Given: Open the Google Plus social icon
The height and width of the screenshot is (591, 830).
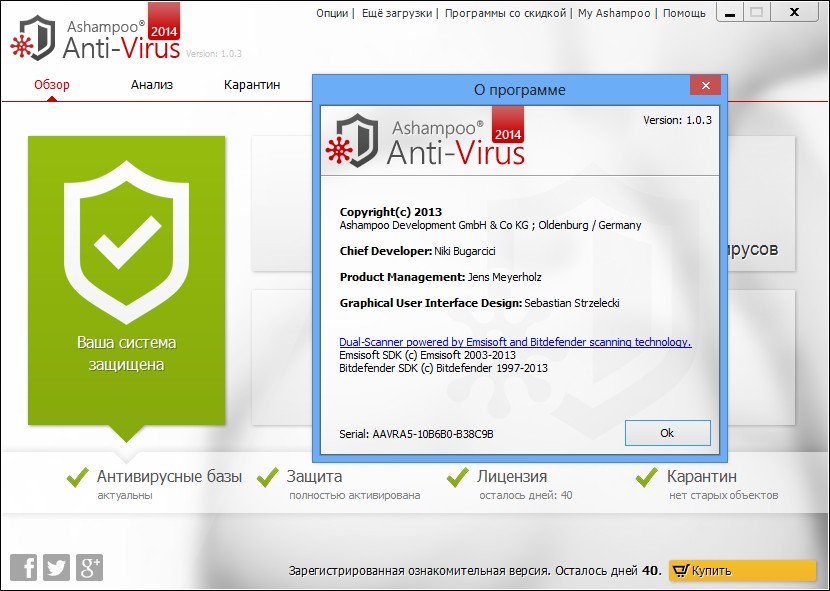Looking at the screenshot, I should (89, 568).
